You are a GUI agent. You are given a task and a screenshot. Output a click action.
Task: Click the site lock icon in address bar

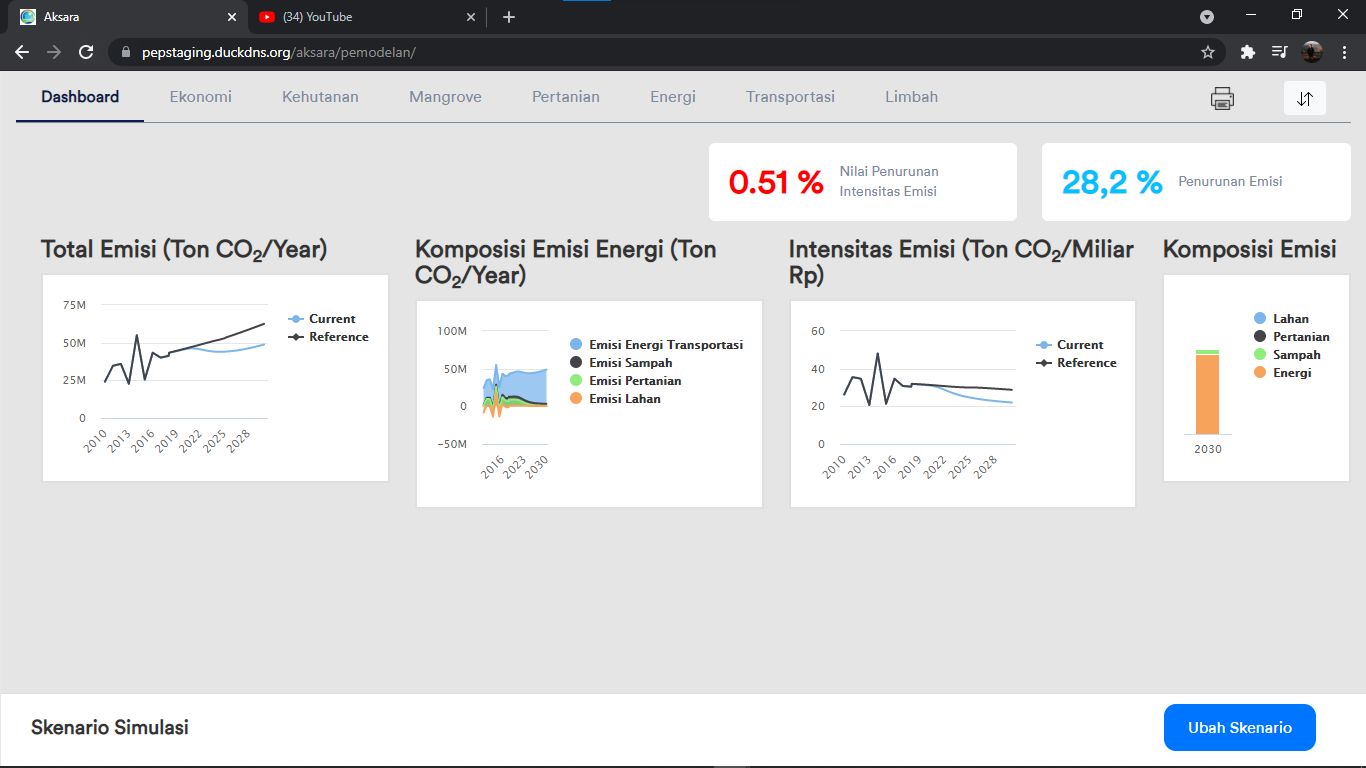point(126,52)
